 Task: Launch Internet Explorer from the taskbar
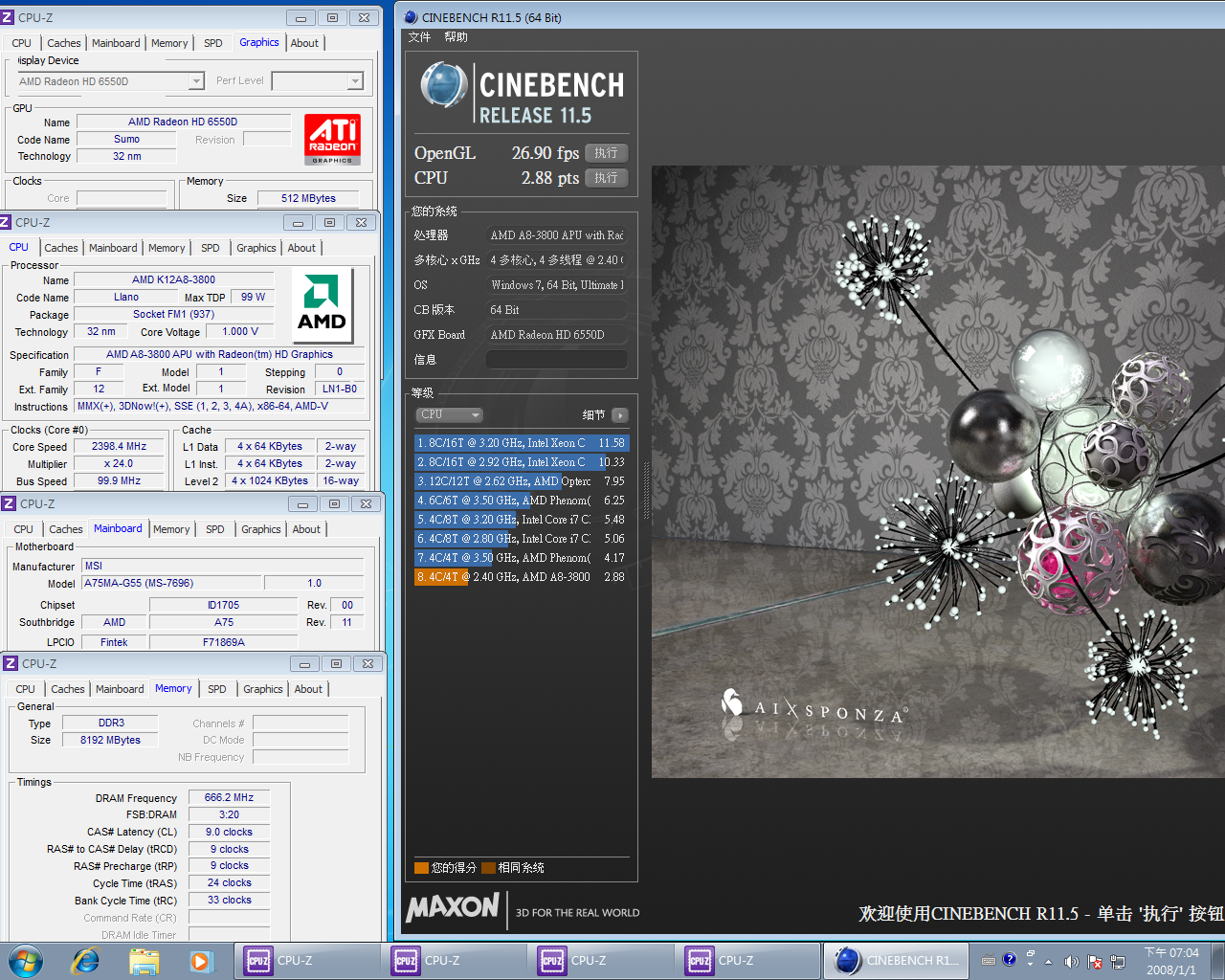(x=85, y=961)
